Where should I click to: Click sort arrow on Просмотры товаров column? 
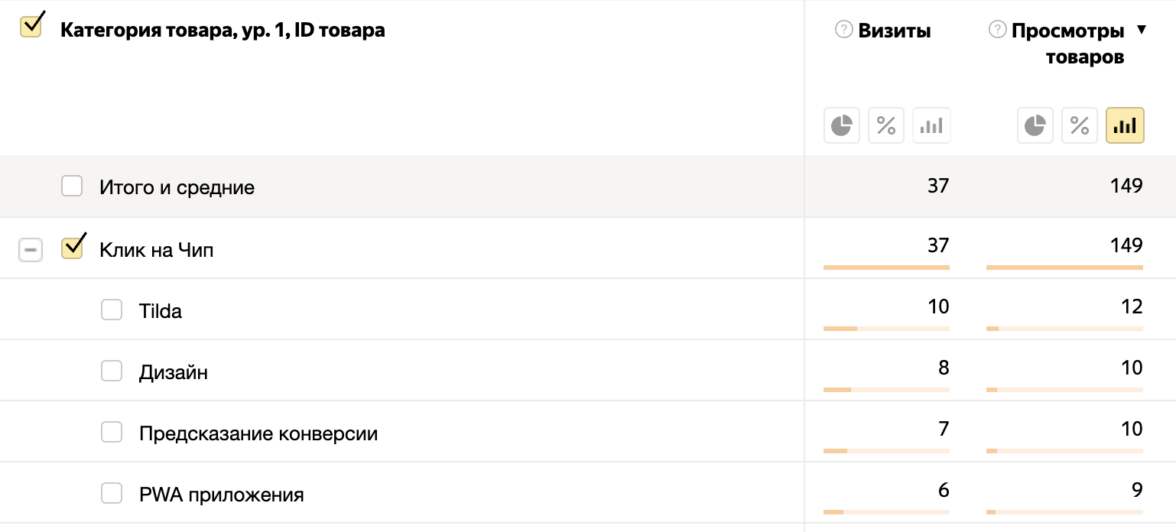pyautogui.click(x=1142, y=31)
